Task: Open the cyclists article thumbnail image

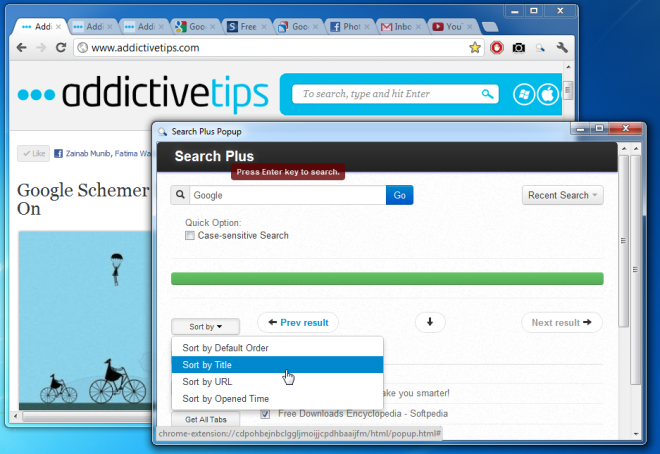Action: click(85, 320)
